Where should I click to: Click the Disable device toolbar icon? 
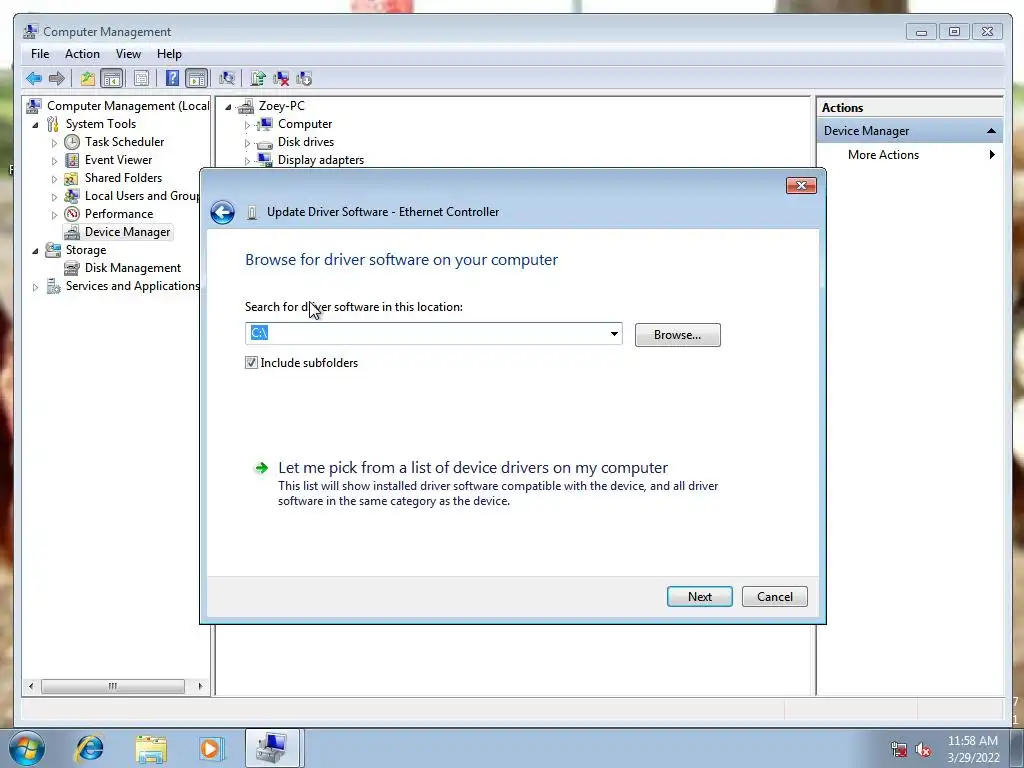[304, 79]
